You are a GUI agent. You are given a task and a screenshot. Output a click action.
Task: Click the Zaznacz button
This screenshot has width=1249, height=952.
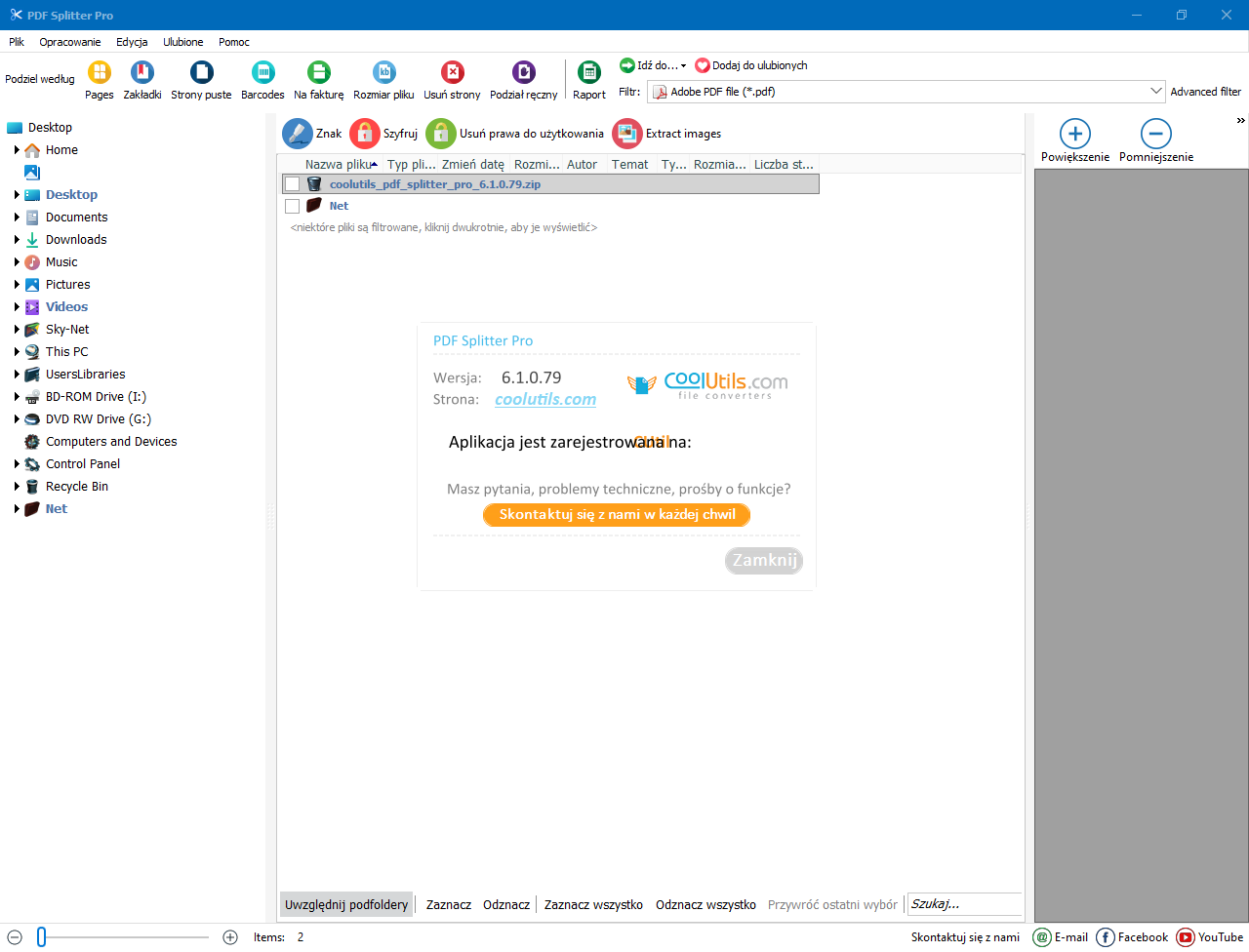coord(449,904)
